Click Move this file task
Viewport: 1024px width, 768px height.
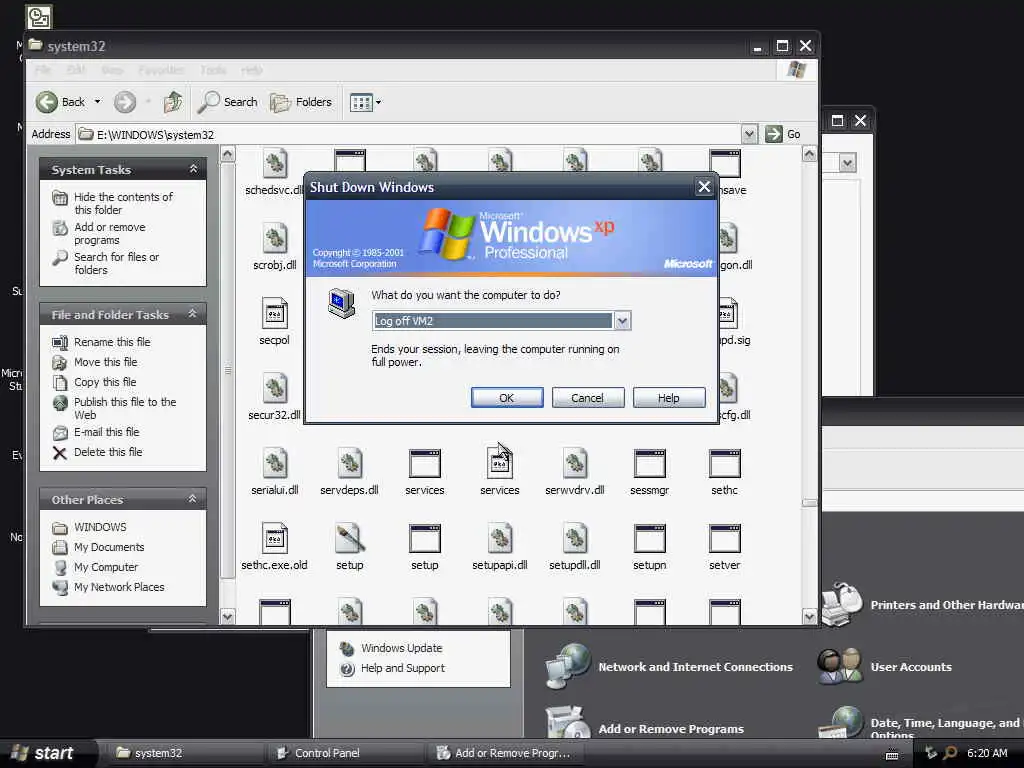[105, 362]
